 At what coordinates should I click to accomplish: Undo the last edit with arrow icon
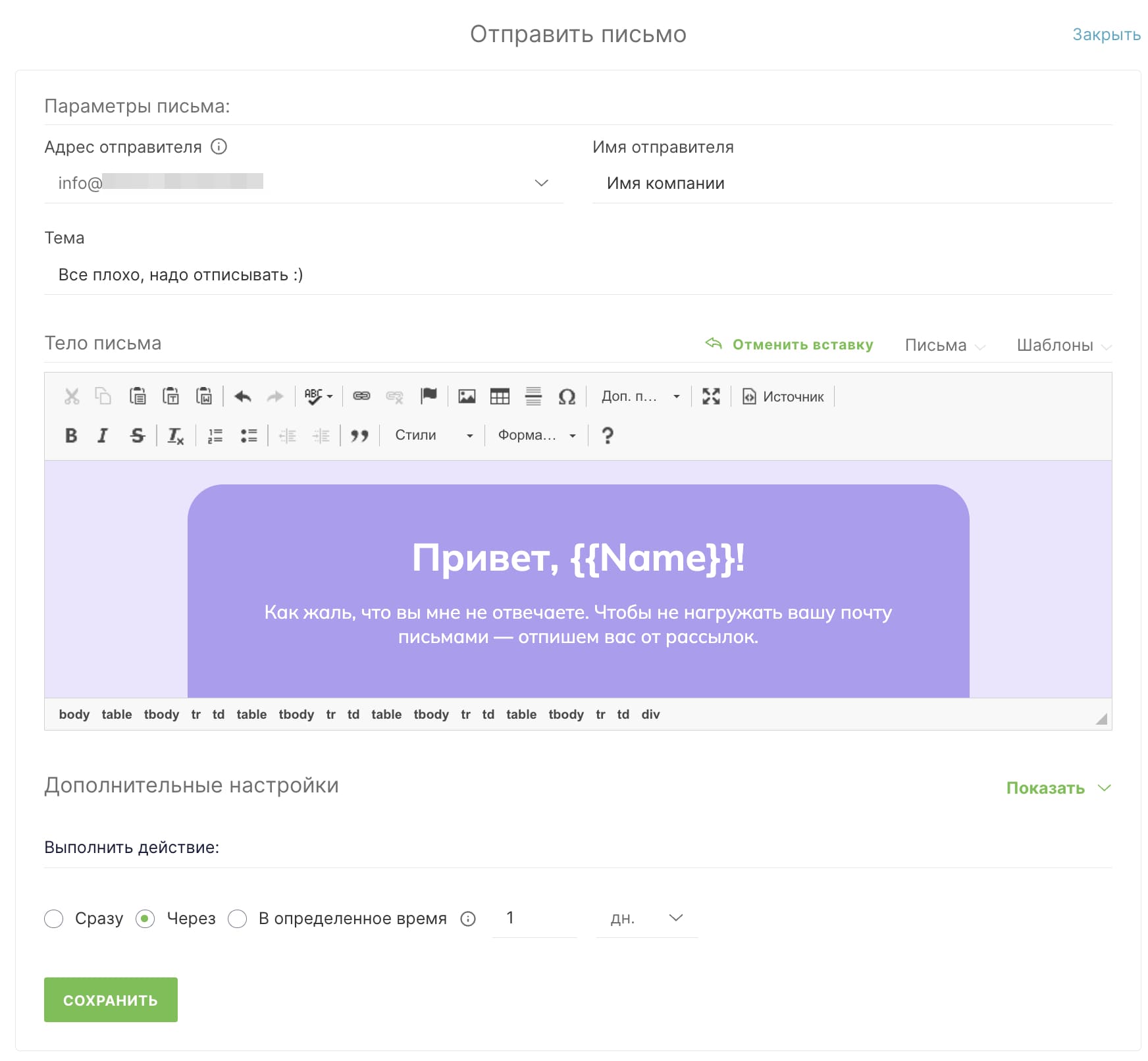243,396
